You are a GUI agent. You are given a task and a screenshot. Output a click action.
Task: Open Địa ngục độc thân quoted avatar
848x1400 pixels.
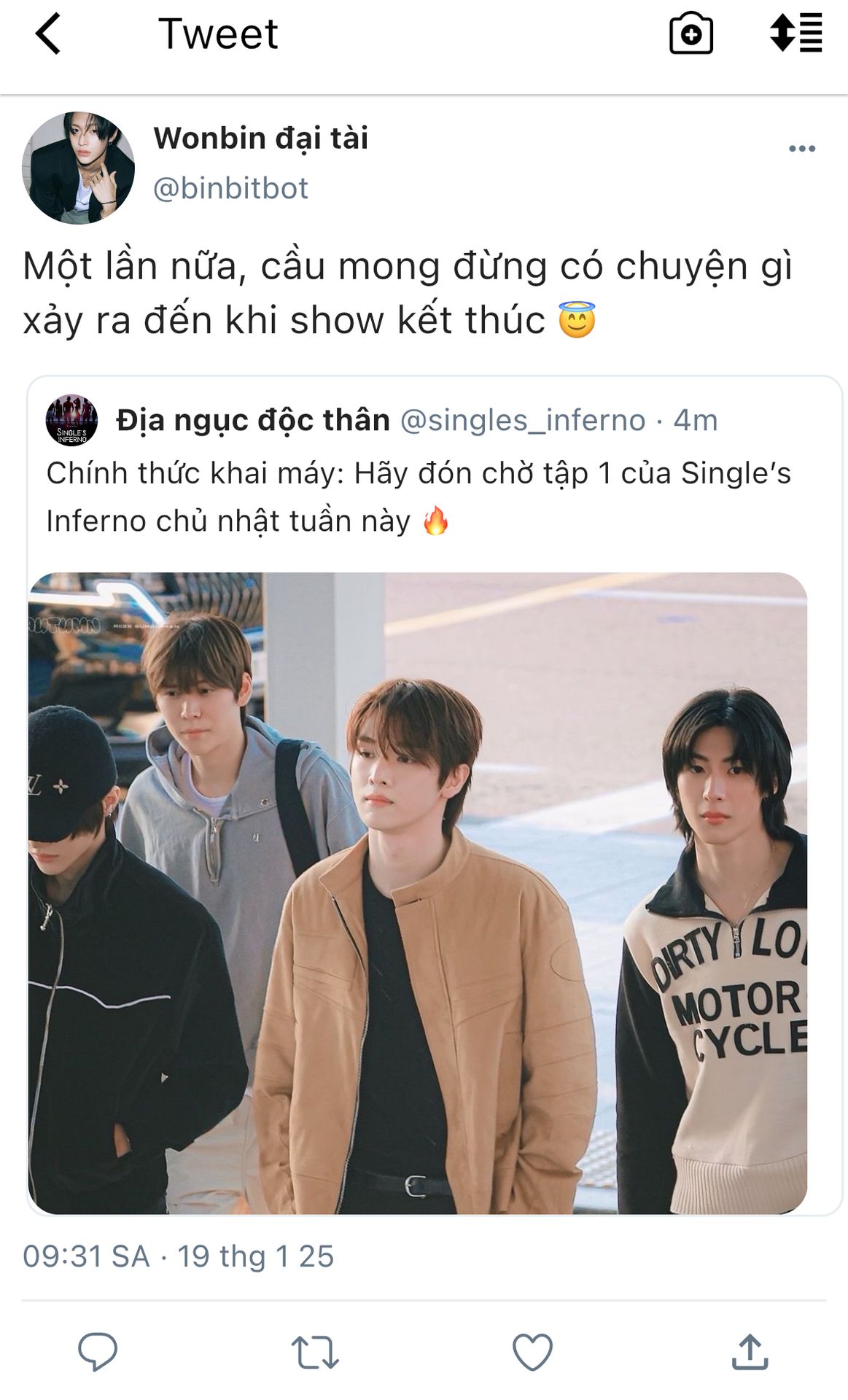click(x=71, y=420)
